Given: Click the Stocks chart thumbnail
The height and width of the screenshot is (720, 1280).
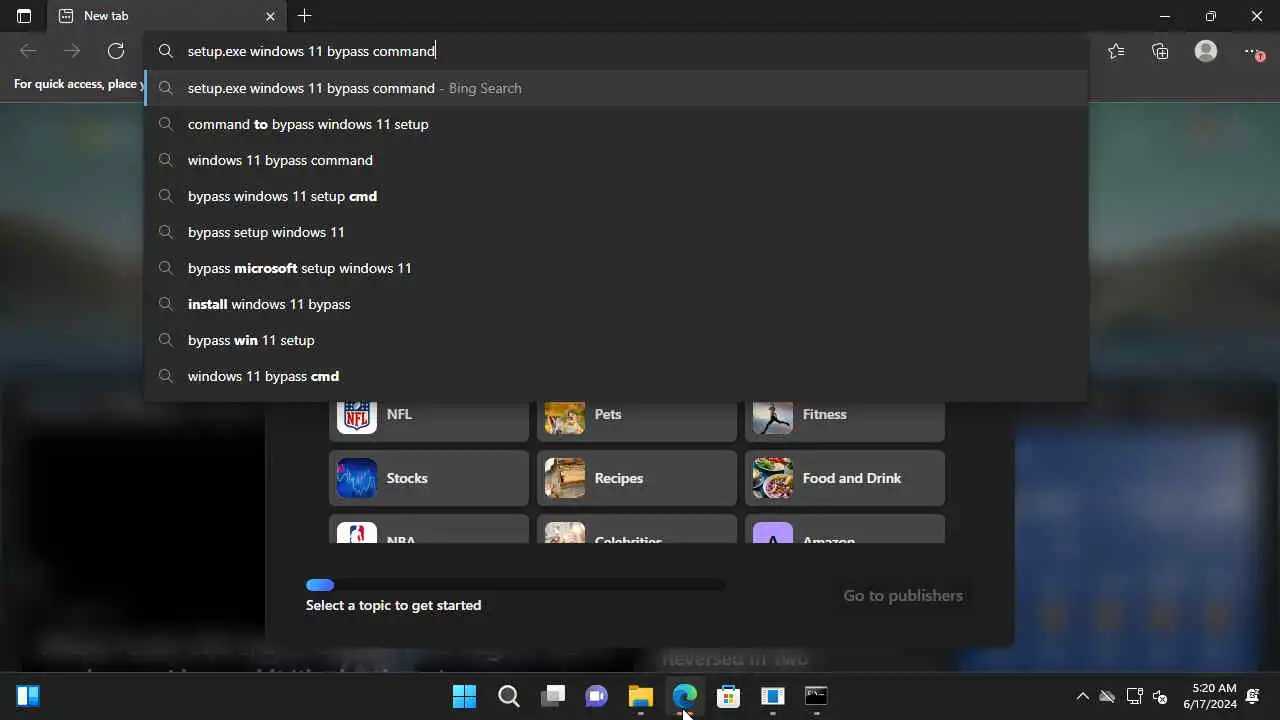Looking at the screenshot, I should click(x=357, y=478).
